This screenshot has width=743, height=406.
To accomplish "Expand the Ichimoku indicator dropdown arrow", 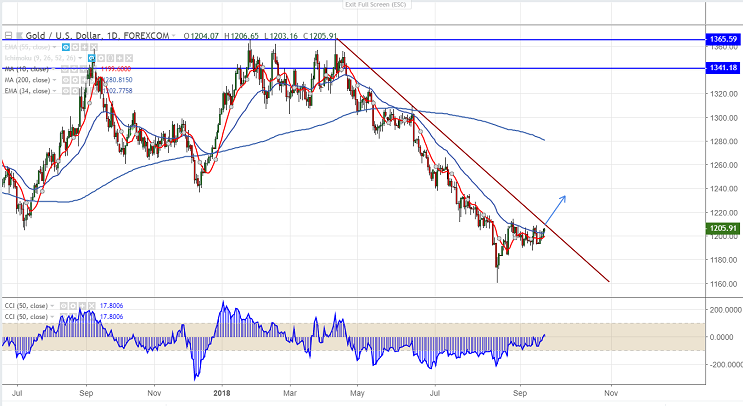I will pyautogui.click(x=80, y=58).
